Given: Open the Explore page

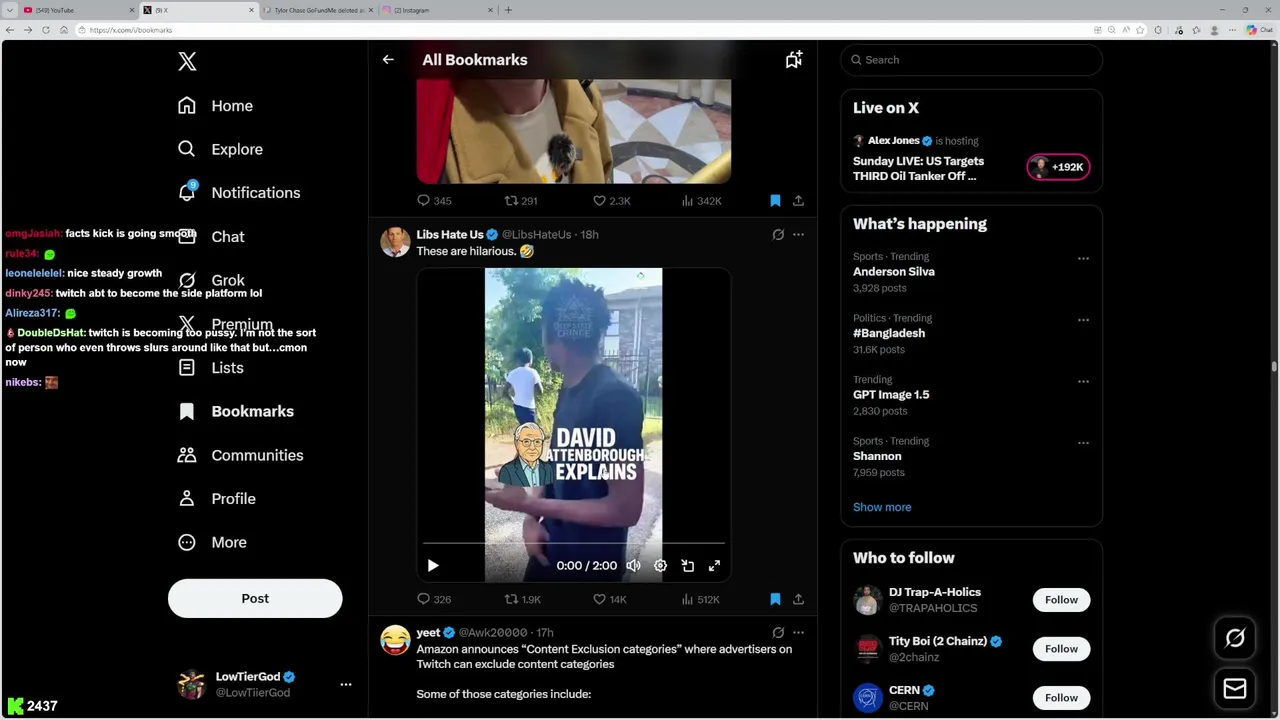Looking at the screenshot, I should tap(220, 149).
